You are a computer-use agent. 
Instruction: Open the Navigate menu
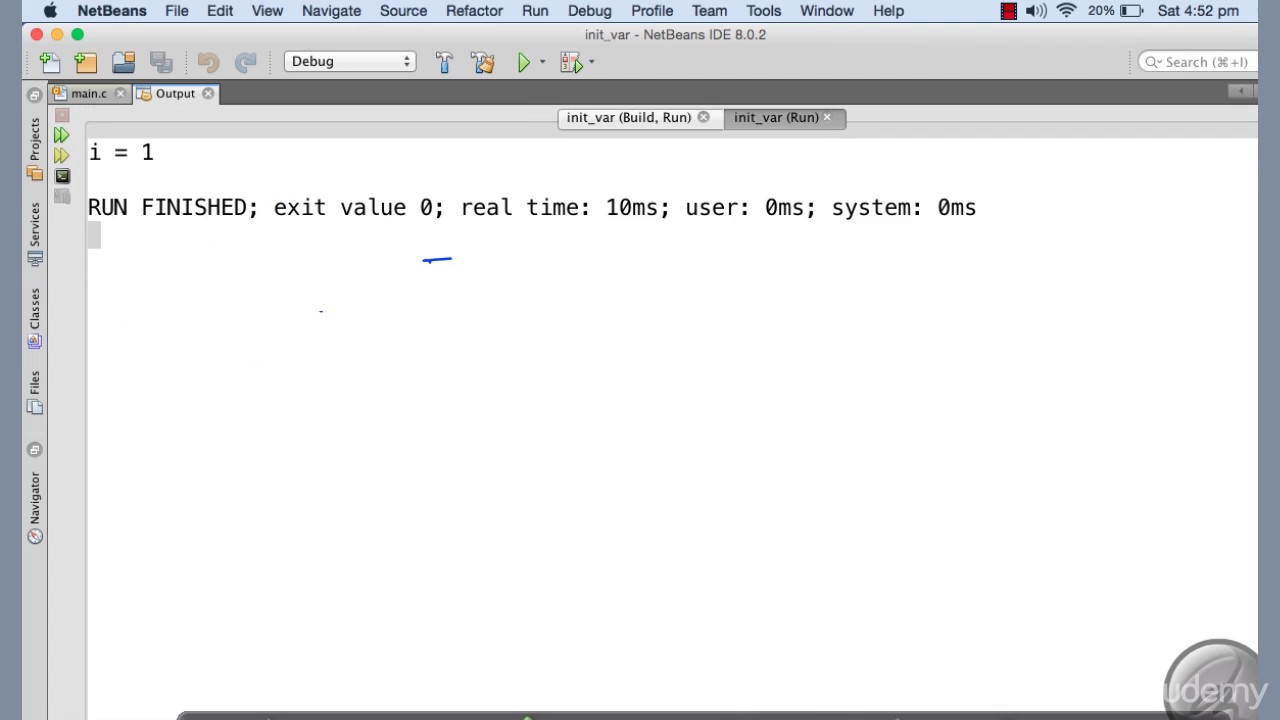pos(331,11)
